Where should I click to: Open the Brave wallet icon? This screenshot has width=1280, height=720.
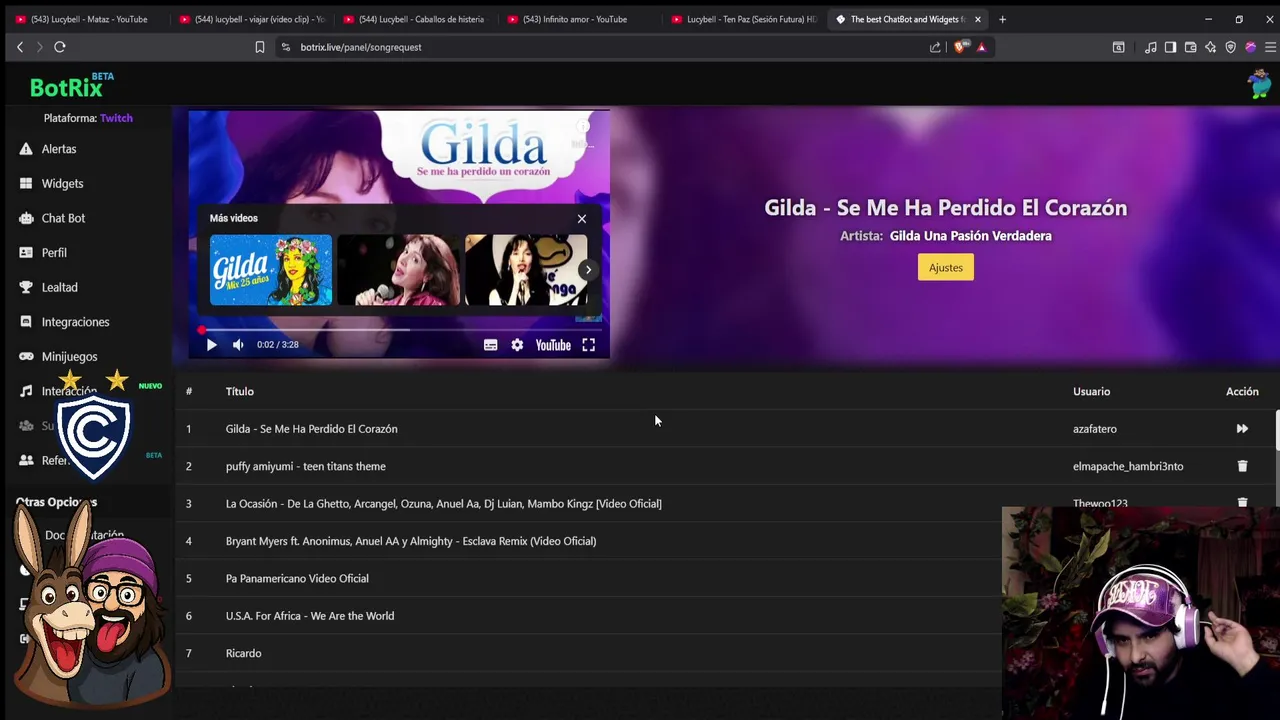pyautogui.click(x=1190, y=47)
